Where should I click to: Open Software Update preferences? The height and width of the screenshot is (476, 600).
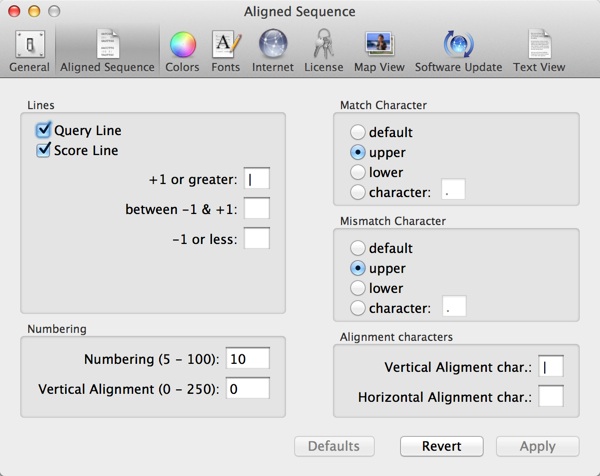(x=458, y=50)
